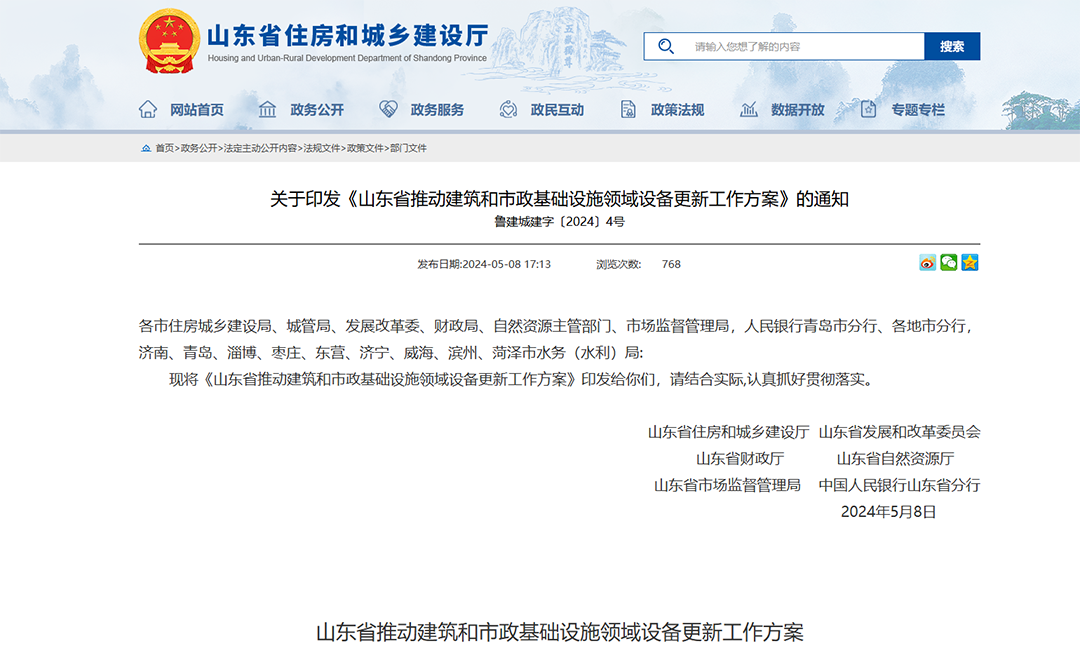1080x660 pixels.
Task: Click the heart icon next to 政民互动
Action: click(507, 110)
